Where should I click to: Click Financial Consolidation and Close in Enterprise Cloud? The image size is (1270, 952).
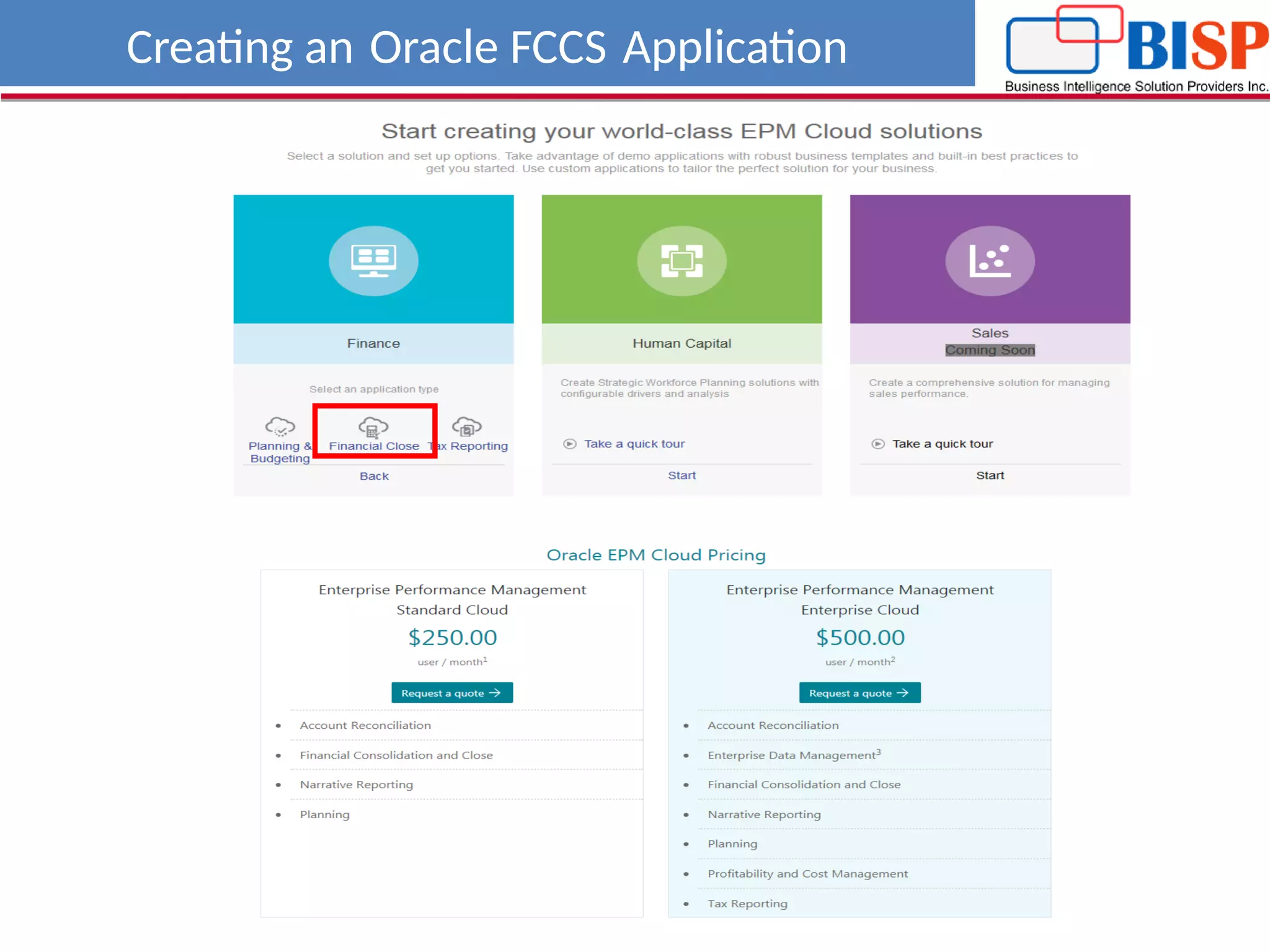[804, 785]
